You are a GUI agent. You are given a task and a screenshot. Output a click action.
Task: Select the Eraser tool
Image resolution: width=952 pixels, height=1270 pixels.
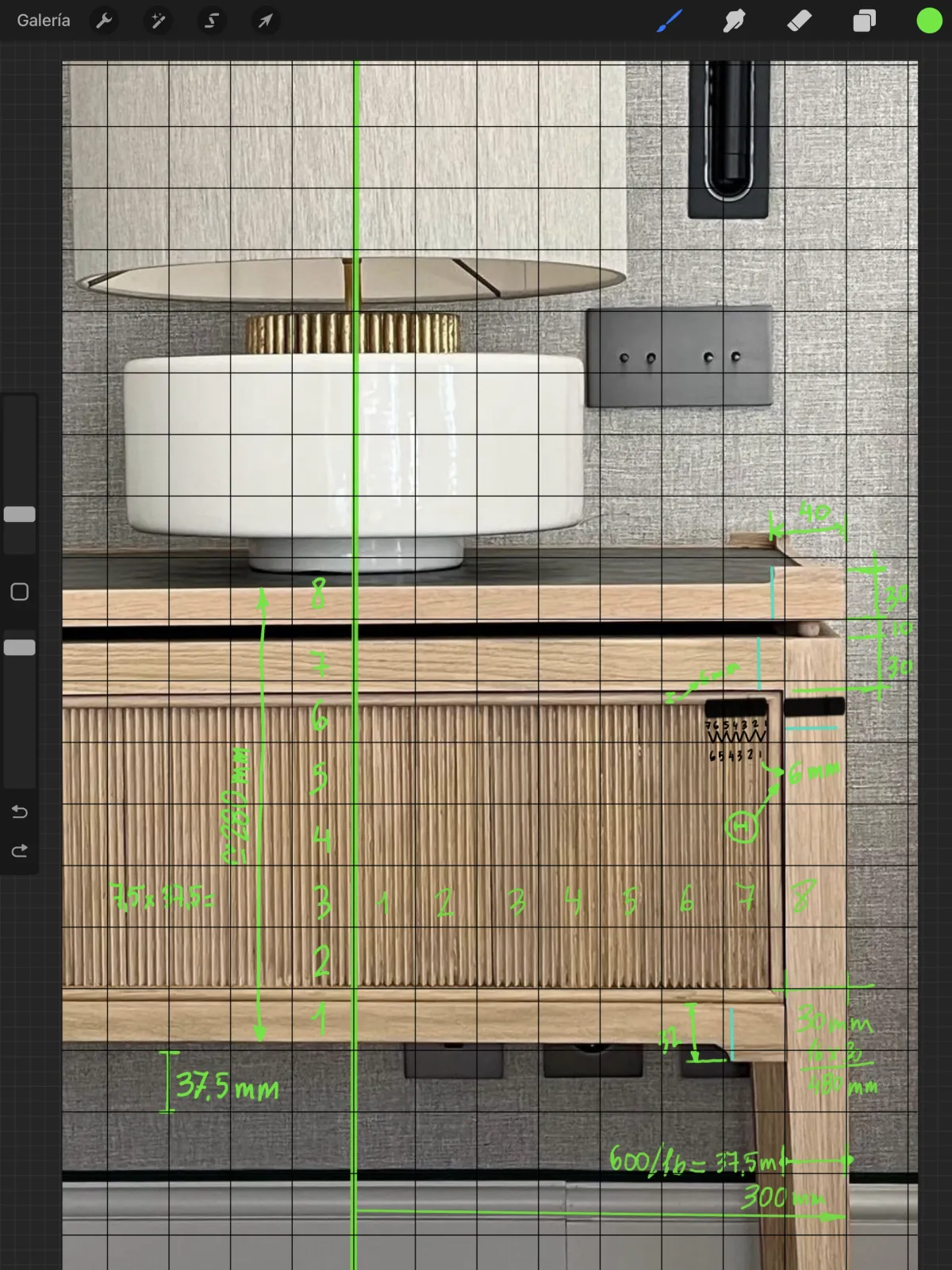(800, 21)
